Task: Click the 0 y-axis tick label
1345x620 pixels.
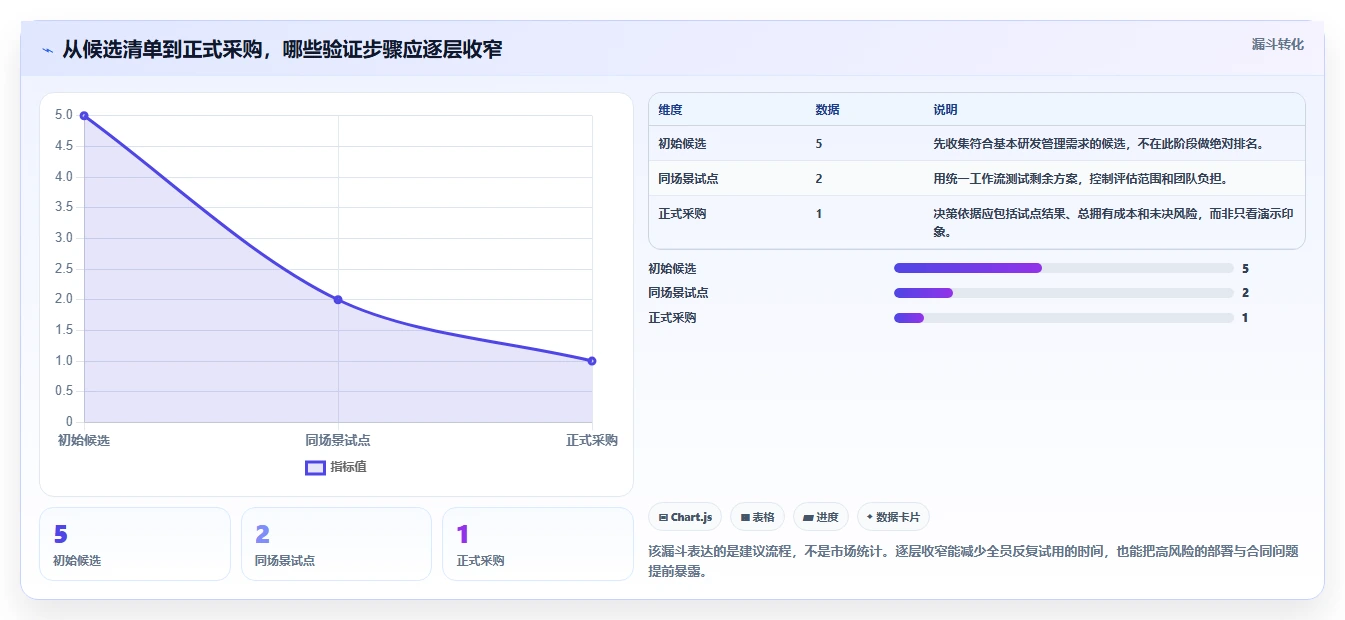Action: [70, 422]
